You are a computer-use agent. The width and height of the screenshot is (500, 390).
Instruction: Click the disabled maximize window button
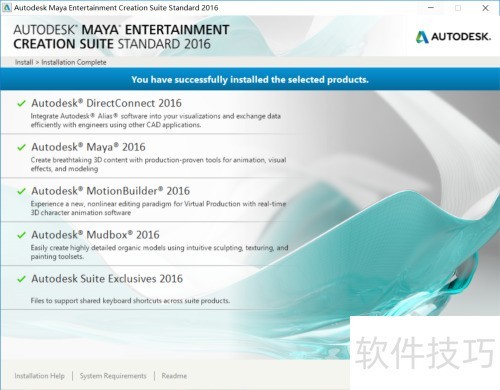pyautogui.click(x=458, y=7)
